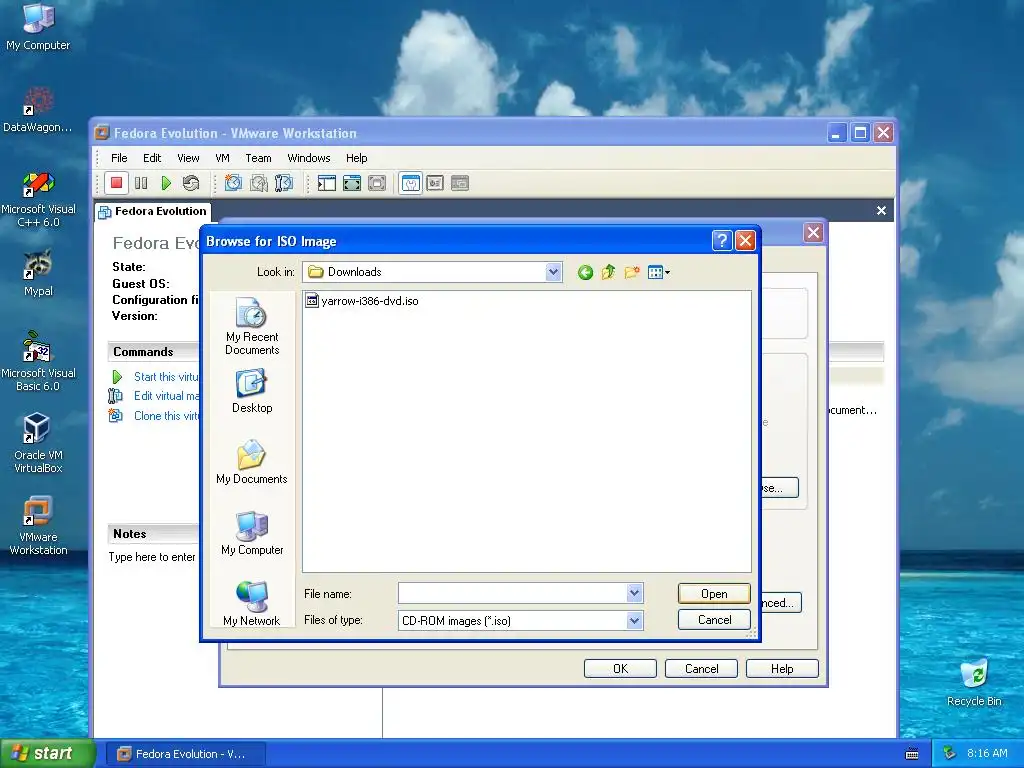1024x768 pixels.
Task: Open the Windows menu
Action: (x=308, y=158)
